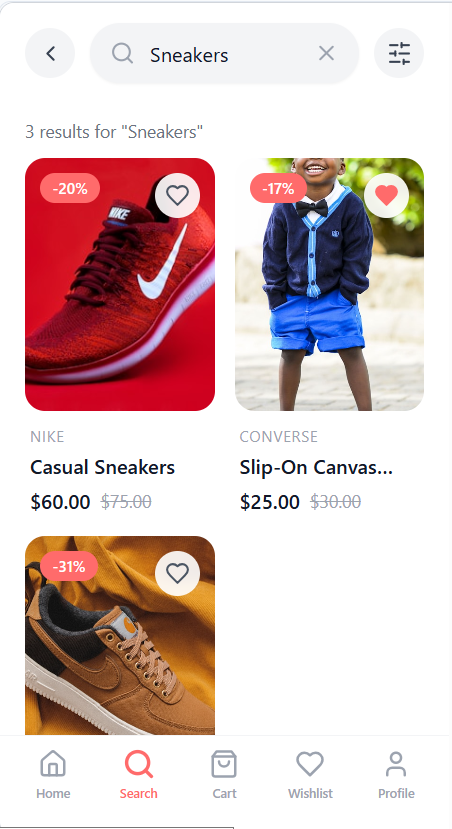Go to the Wishlist tab

click(310, 775)
